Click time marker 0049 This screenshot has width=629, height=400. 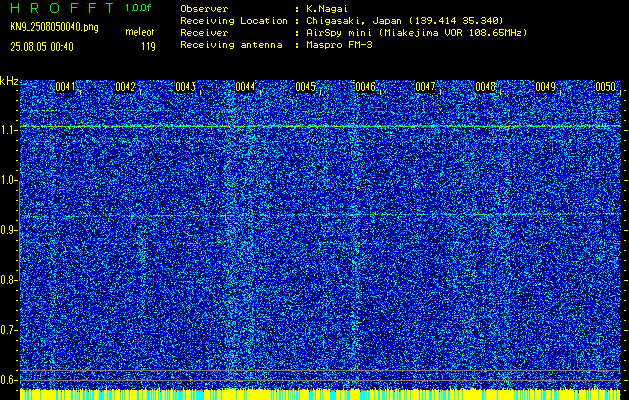[546, 87]
